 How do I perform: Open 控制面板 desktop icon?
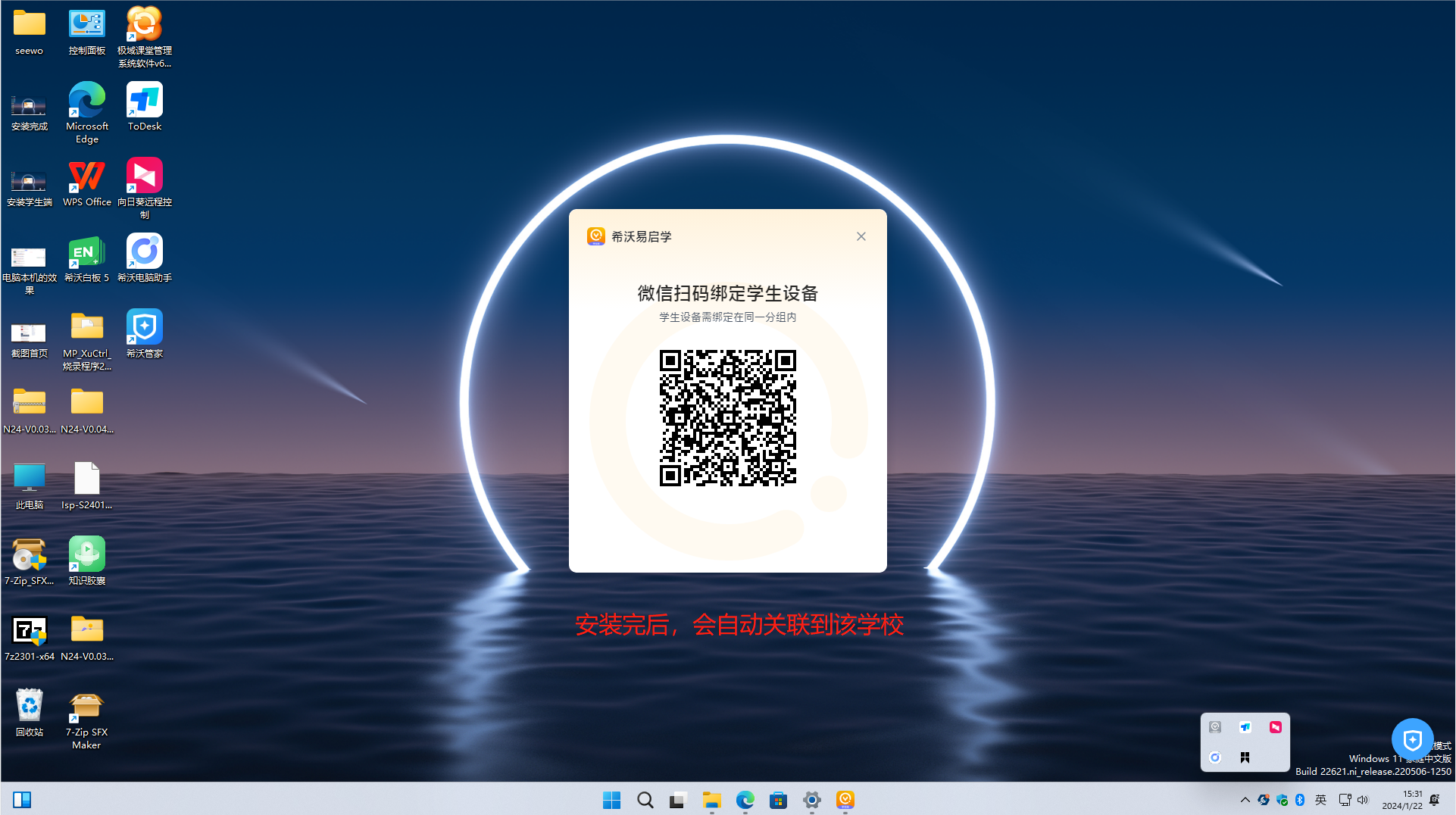87,33
